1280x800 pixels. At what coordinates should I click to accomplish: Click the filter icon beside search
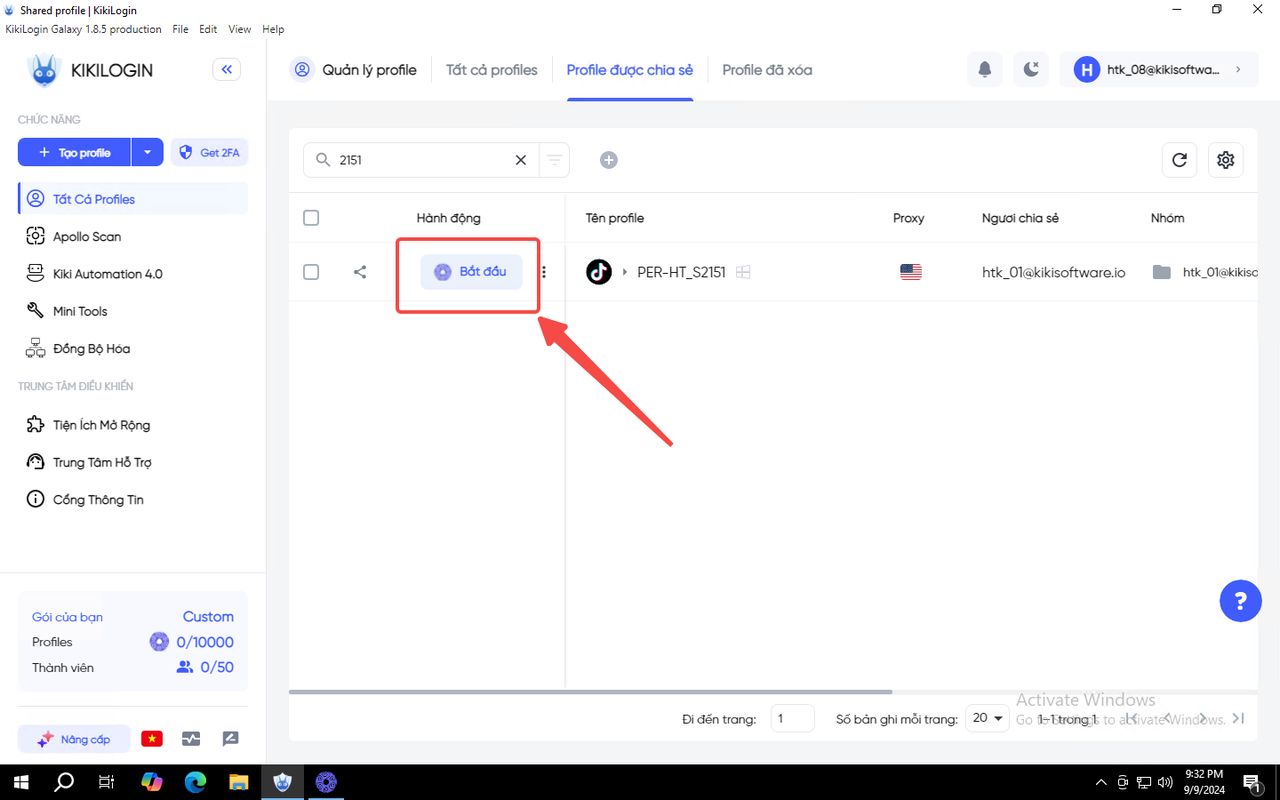click(x=554, y=160)
